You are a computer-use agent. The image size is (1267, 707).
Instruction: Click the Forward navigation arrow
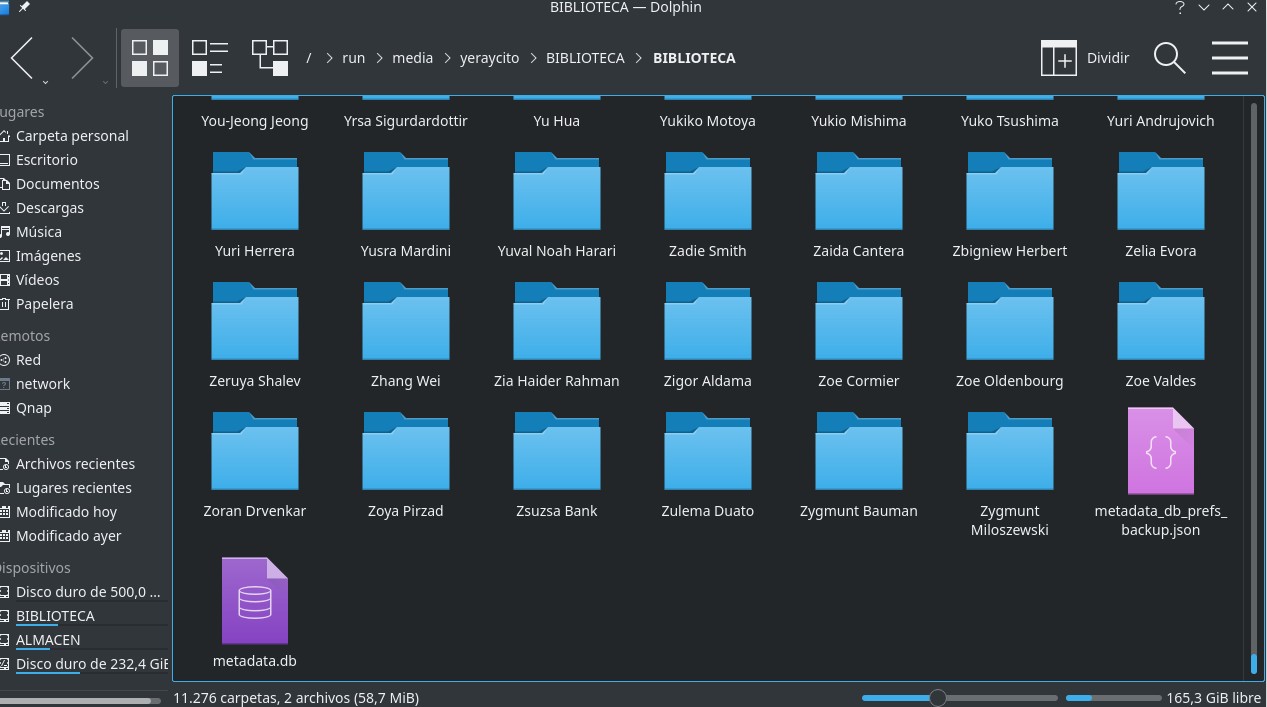click(81, 58)
